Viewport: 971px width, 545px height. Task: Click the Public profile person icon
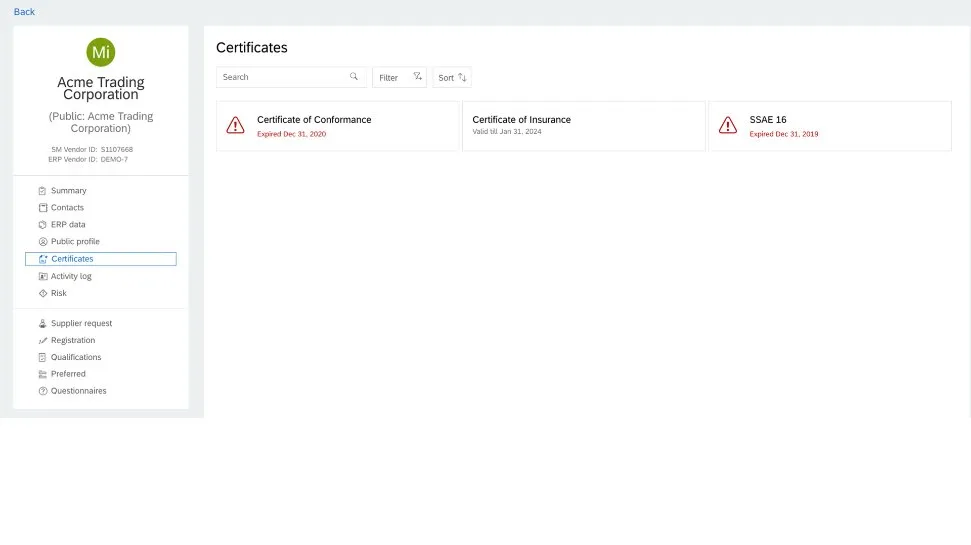pyautogui.click(x=42, y=242)
